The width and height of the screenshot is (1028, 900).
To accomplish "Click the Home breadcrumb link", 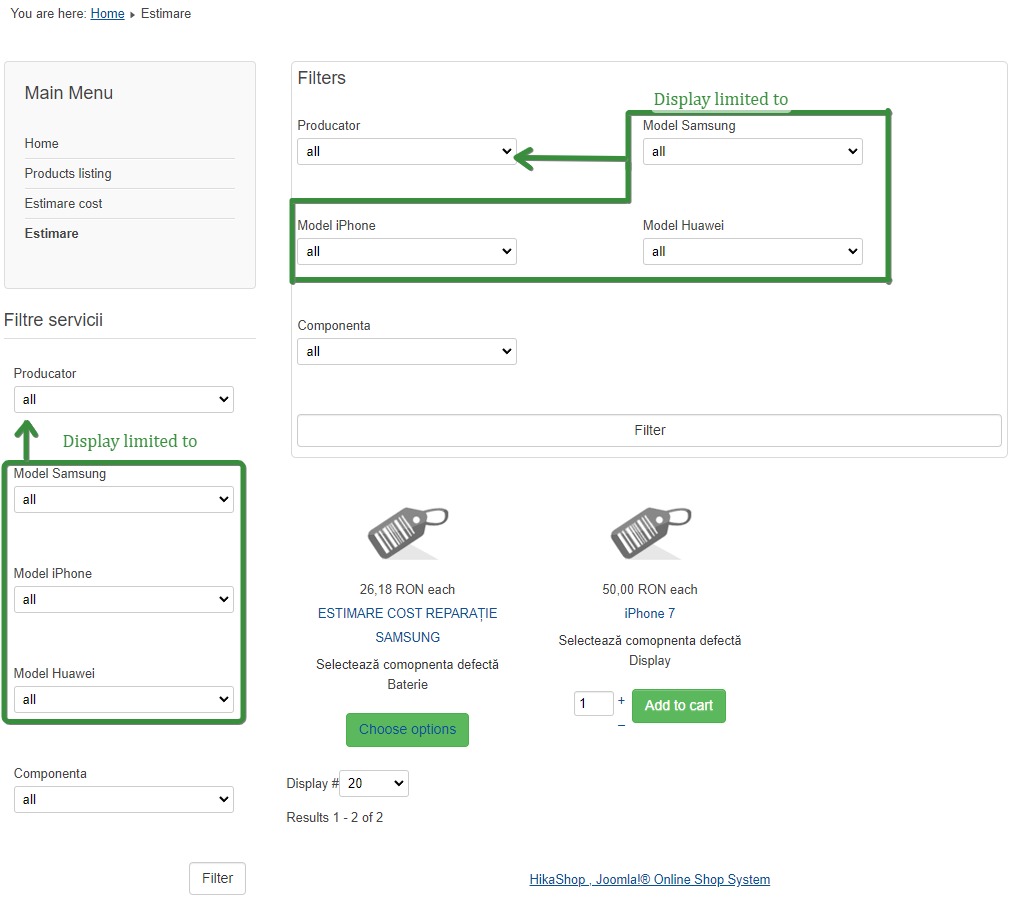I will point(107,14).
